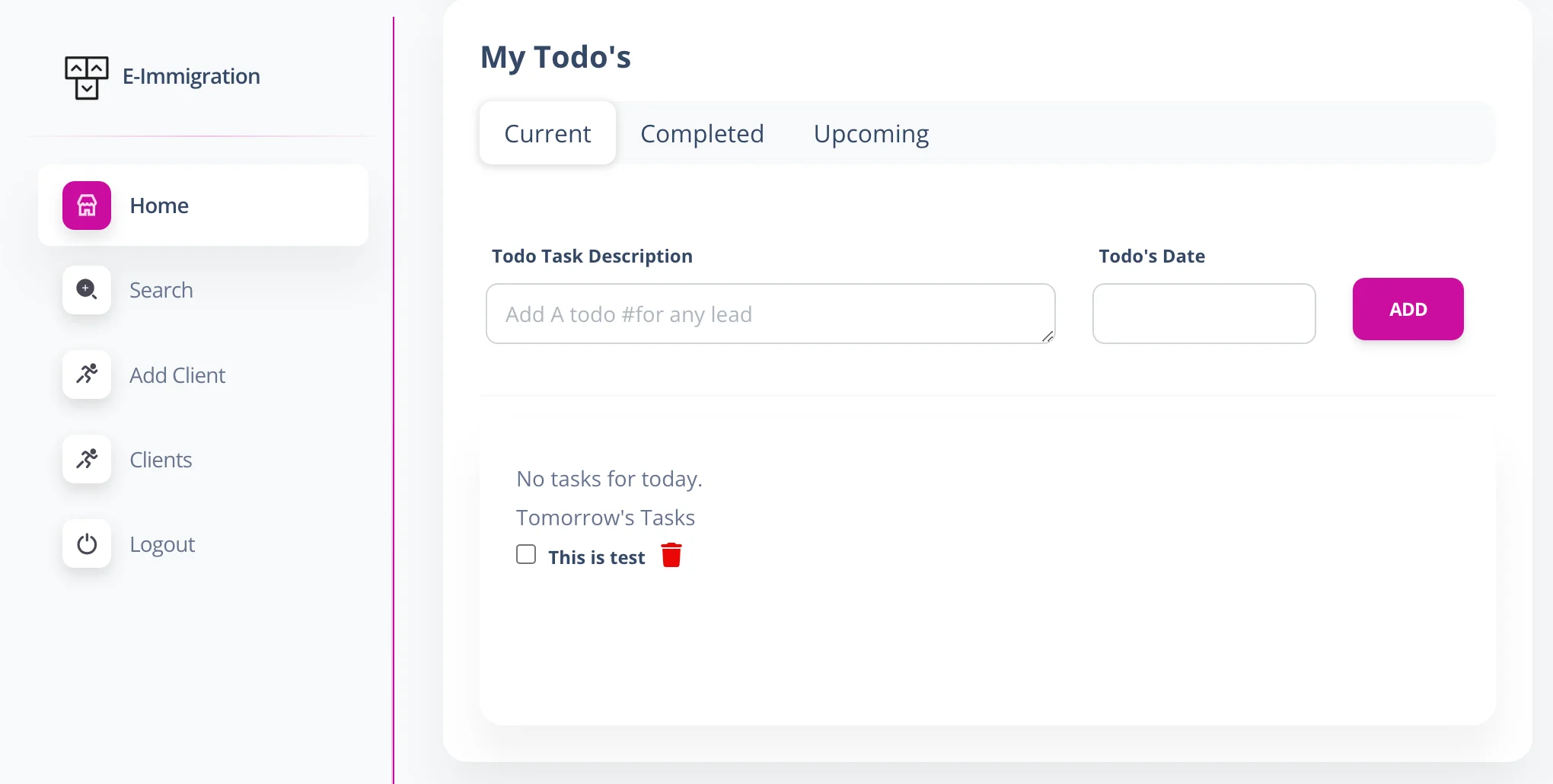This screenshot has width=1553, height=784.
Task: Grab the description textarea resize handle
Action: point(1048,336)
